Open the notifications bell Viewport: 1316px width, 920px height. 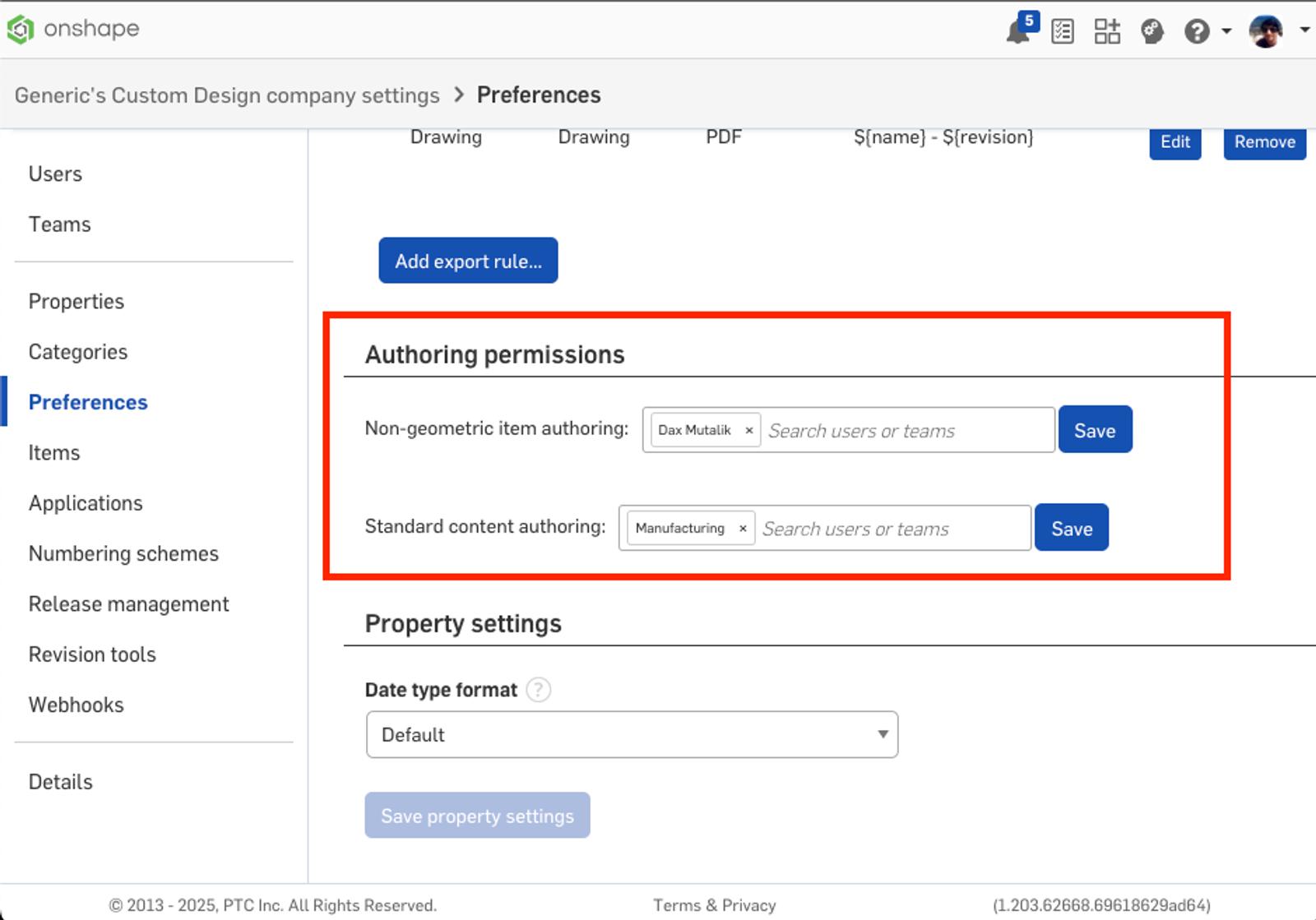click(x=1017, y=31)
